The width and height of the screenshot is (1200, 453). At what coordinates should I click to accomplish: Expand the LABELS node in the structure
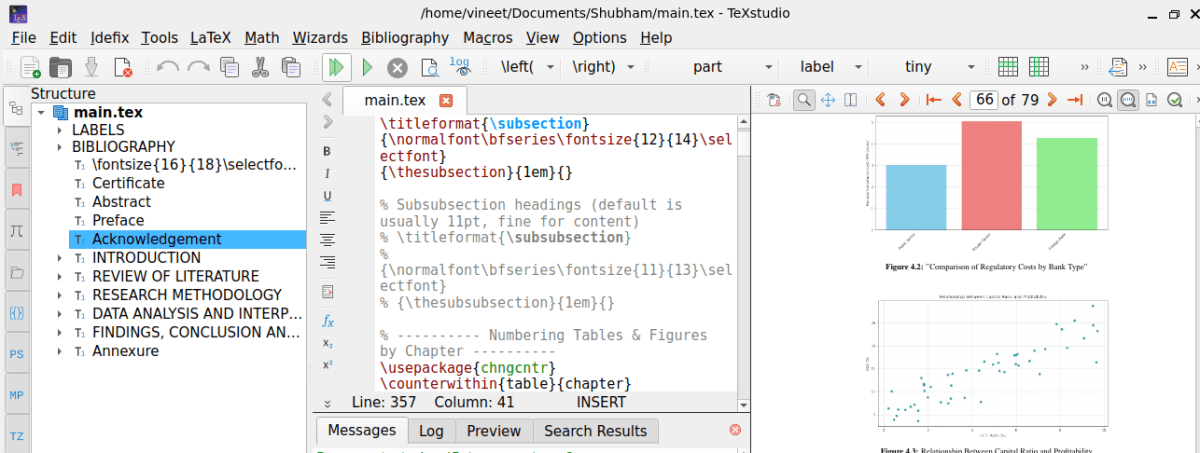[60, 130]
